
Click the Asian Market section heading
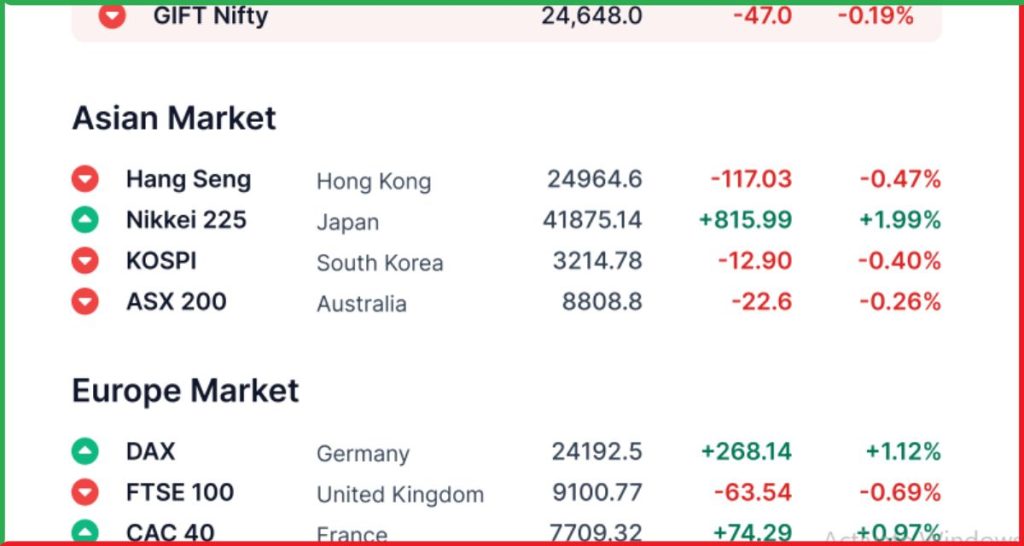[x=174, y=119]
